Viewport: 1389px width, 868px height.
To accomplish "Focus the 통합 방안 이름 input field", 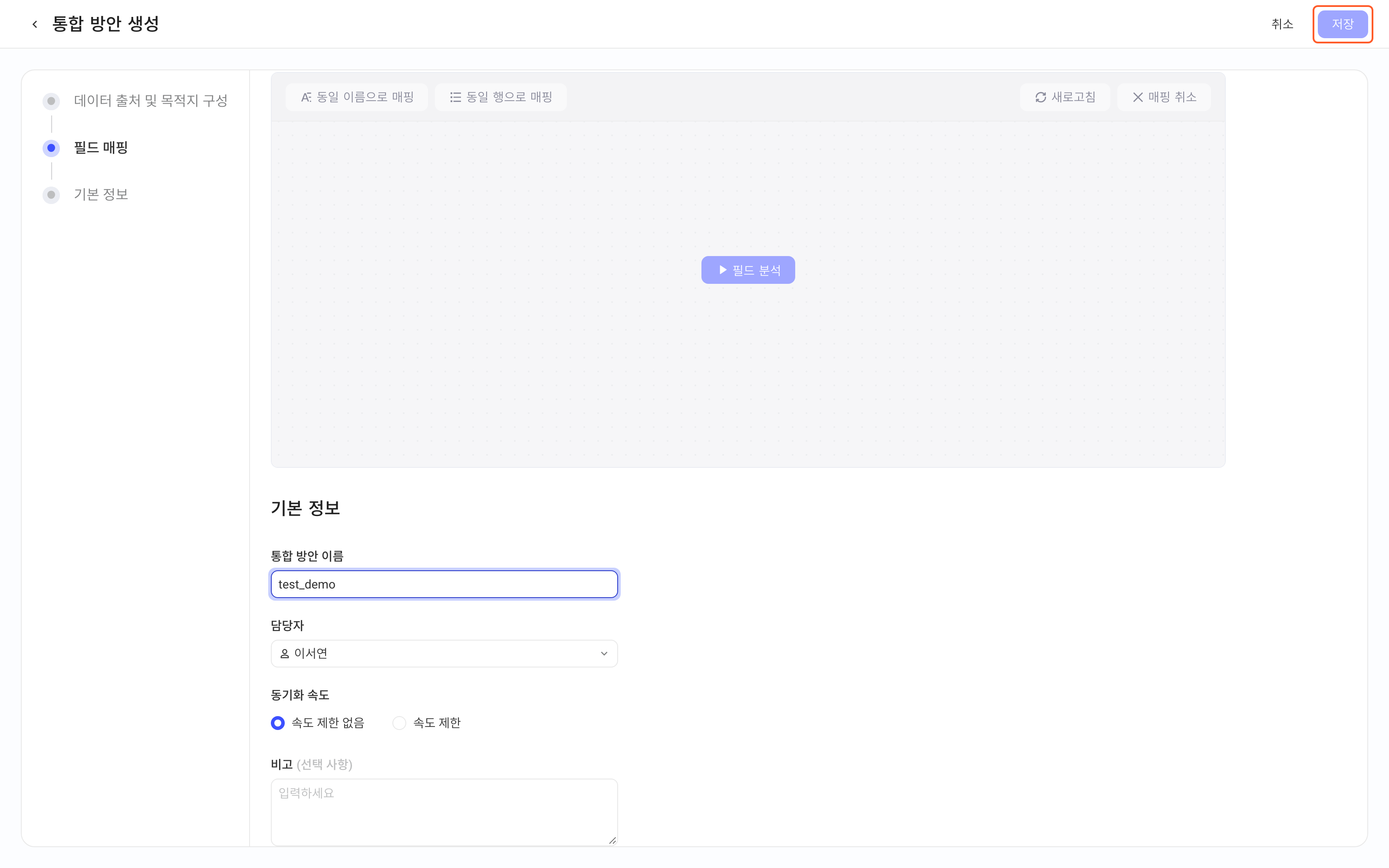I will pyautogui.click(x=444, y=584).
